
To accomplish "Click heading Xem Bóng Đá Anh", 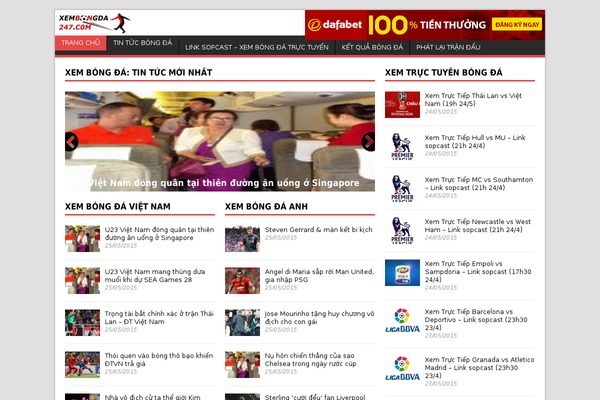I will [266, 207].
